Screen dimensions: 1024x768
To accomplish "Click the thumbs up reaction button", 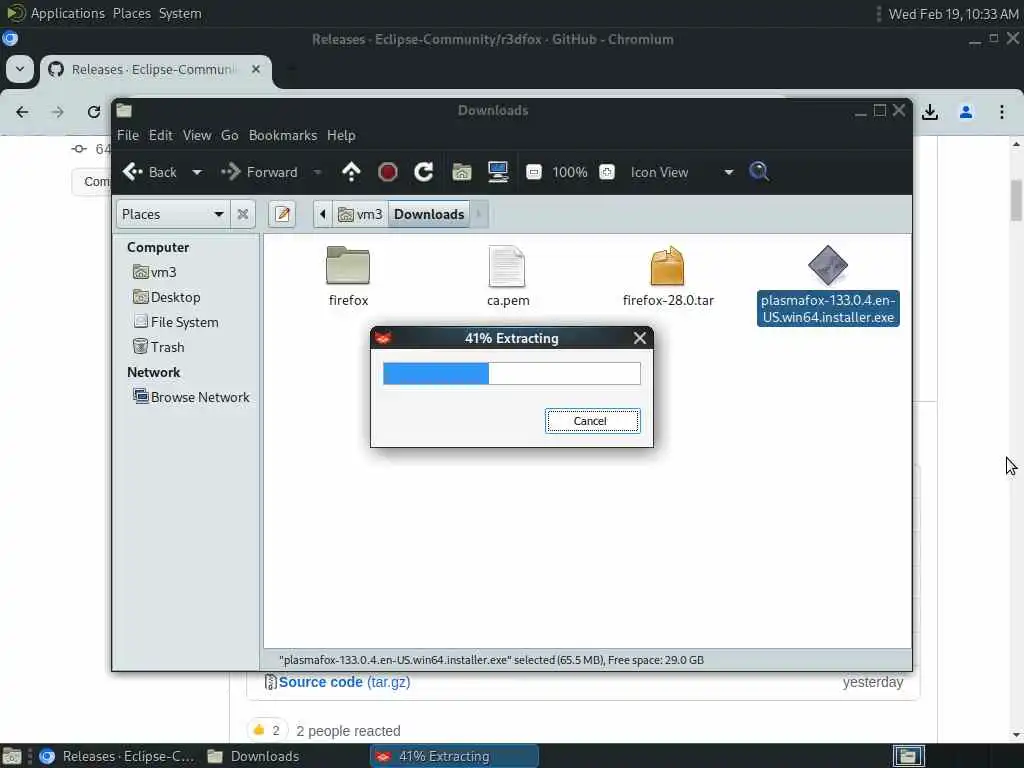I will click(267, 730).
